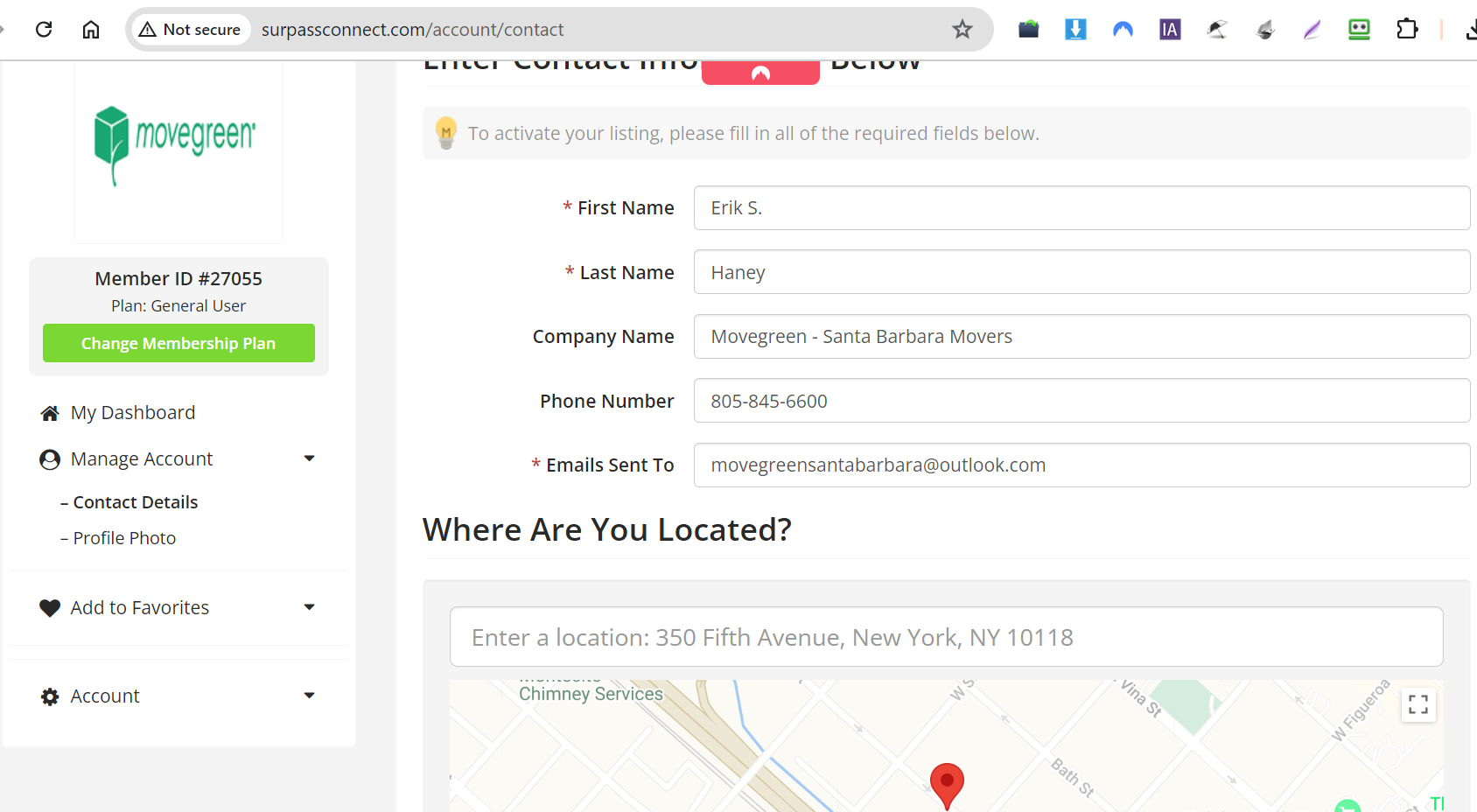The width and height of the screenshot is (1477, 812).
Task: Collapse the Manage Account dropdown arrow
Action: tap(309, 458)
